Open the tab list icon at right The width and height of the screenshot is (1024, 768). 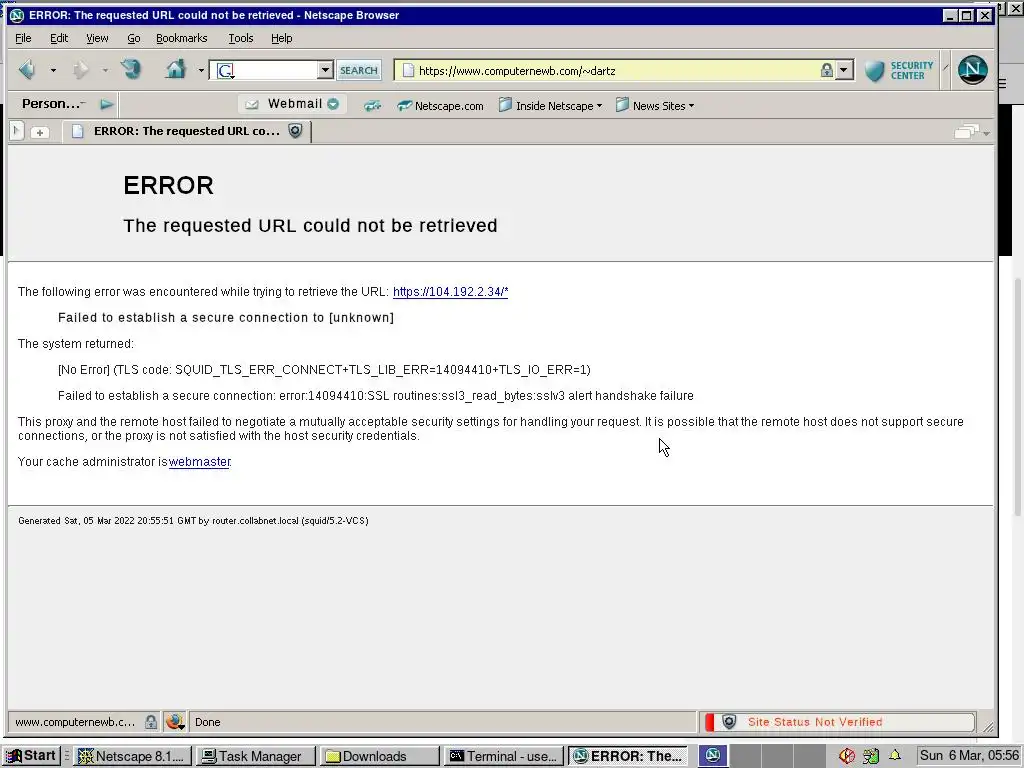pos(971,132)
